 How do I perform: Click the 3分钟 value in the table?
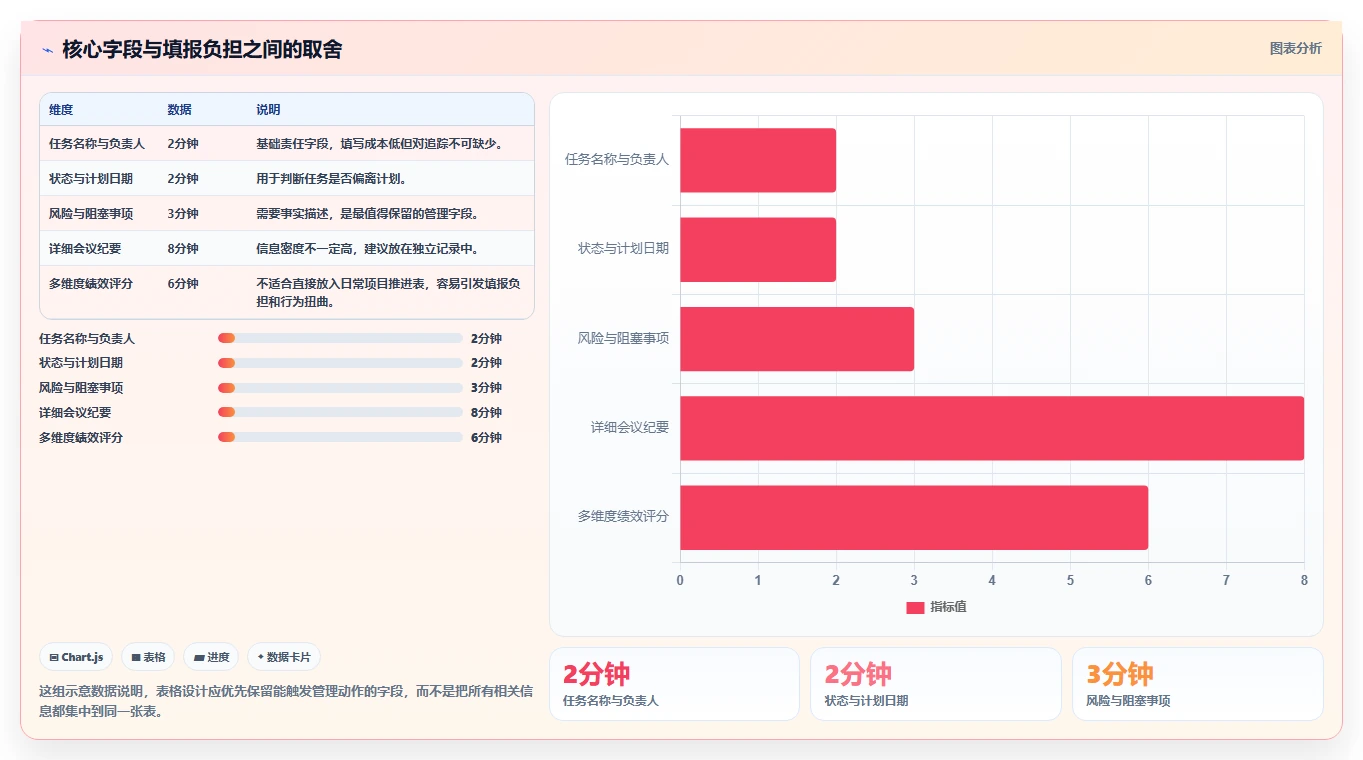click(x=183, y=214)
